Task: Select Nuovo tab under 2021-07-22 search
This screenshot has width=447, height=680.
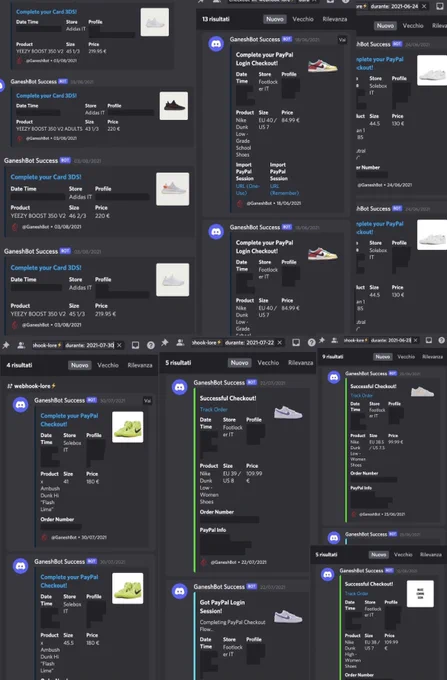Action: click(x=239, y=363)
